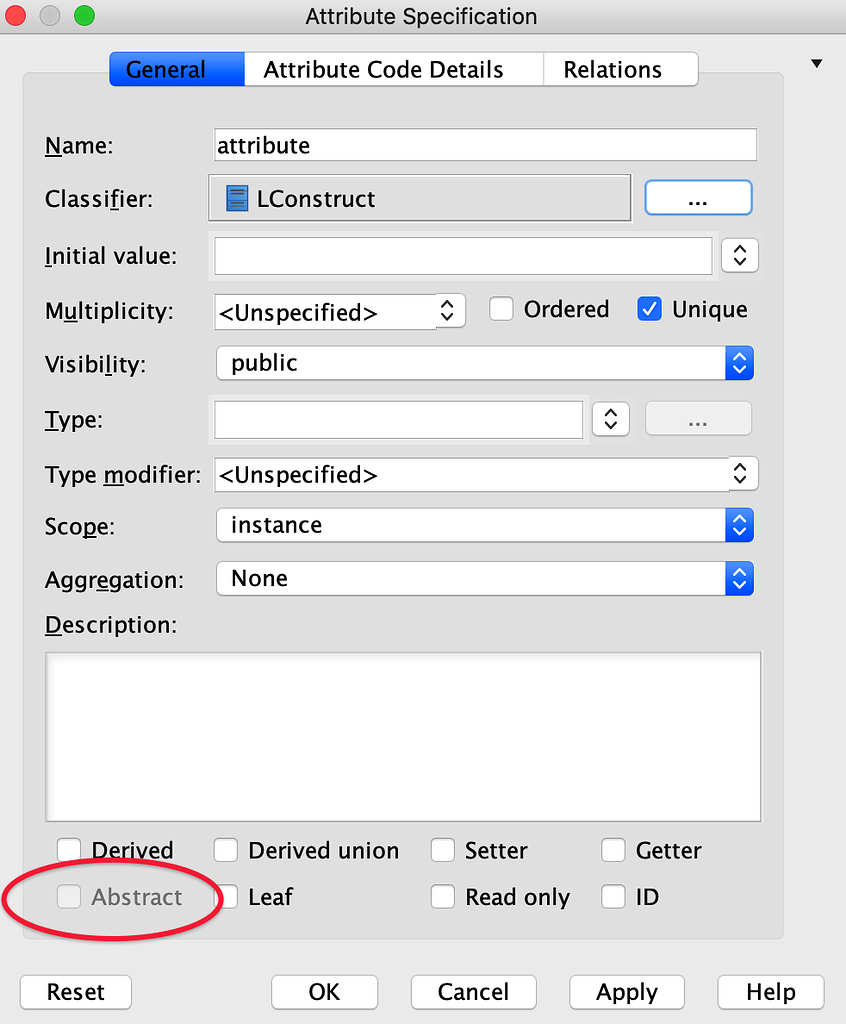This screenshot has height=1024, width=846.
Task: Click the Reset button
Action: coord(75,992)
